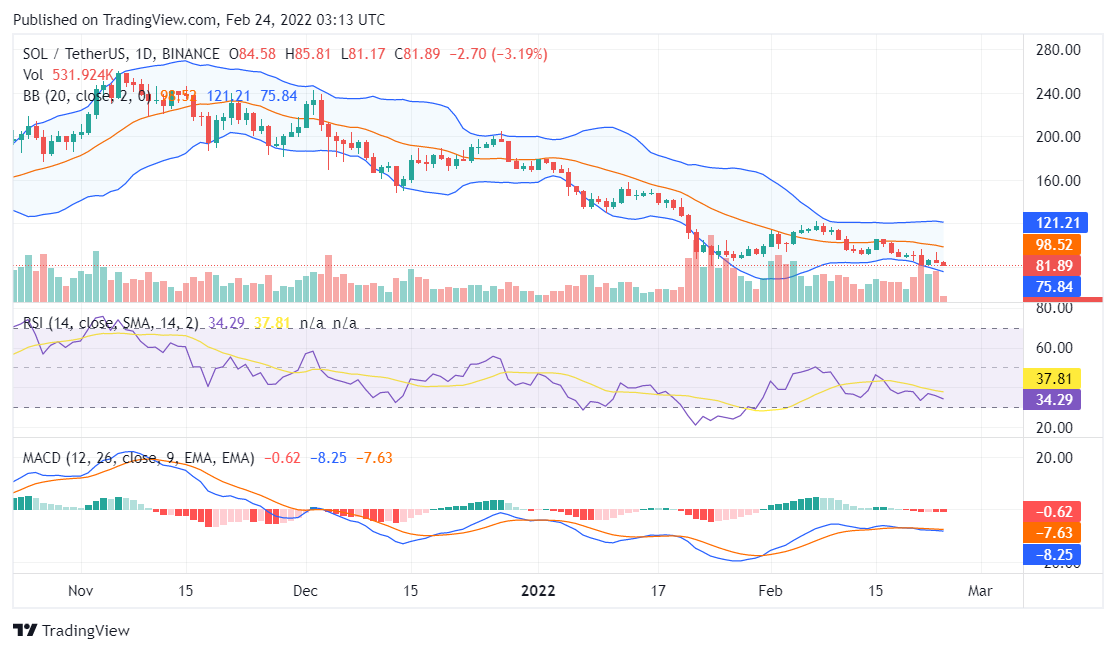Image resolution: width=1116 pixels, height=652 pixels.
Task: Click the blue 75.84 lower band price tag
Action: tap(1057, 287)
